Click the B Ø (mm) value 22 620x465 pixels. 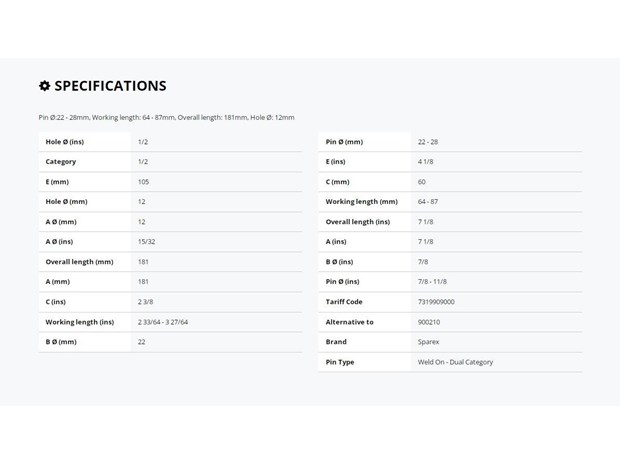click(142, 342)
